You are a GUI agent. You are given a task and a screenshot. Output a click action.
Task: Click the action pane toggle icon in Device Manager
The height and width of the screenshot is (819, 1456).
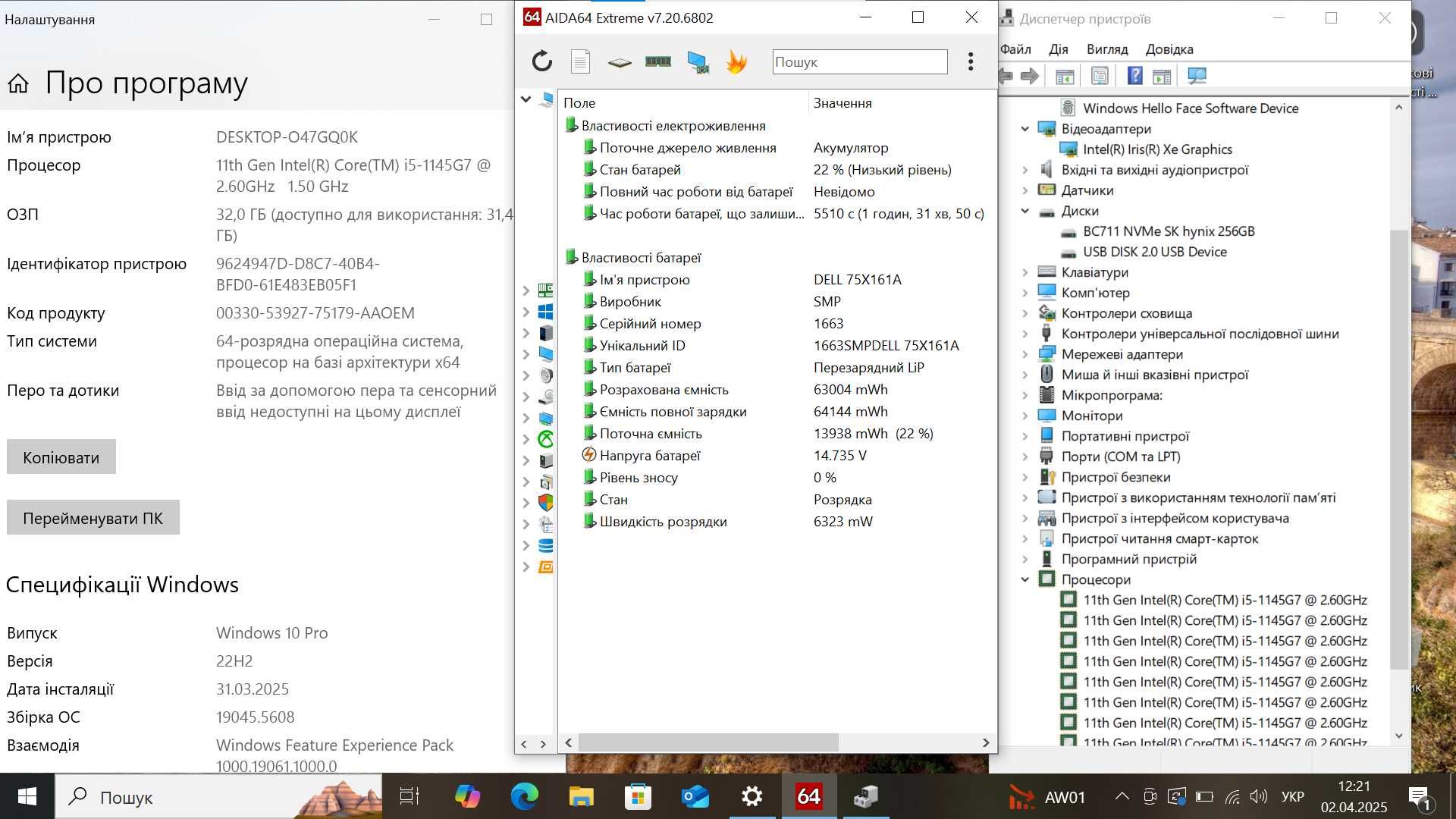point(1162,76)
